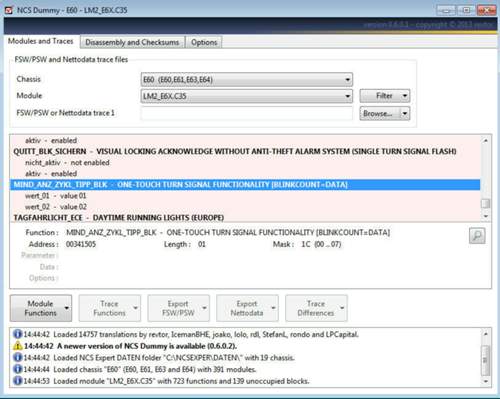Click the function list scrollbar thumb
This screenshot has width=500, height=399.
486,203
